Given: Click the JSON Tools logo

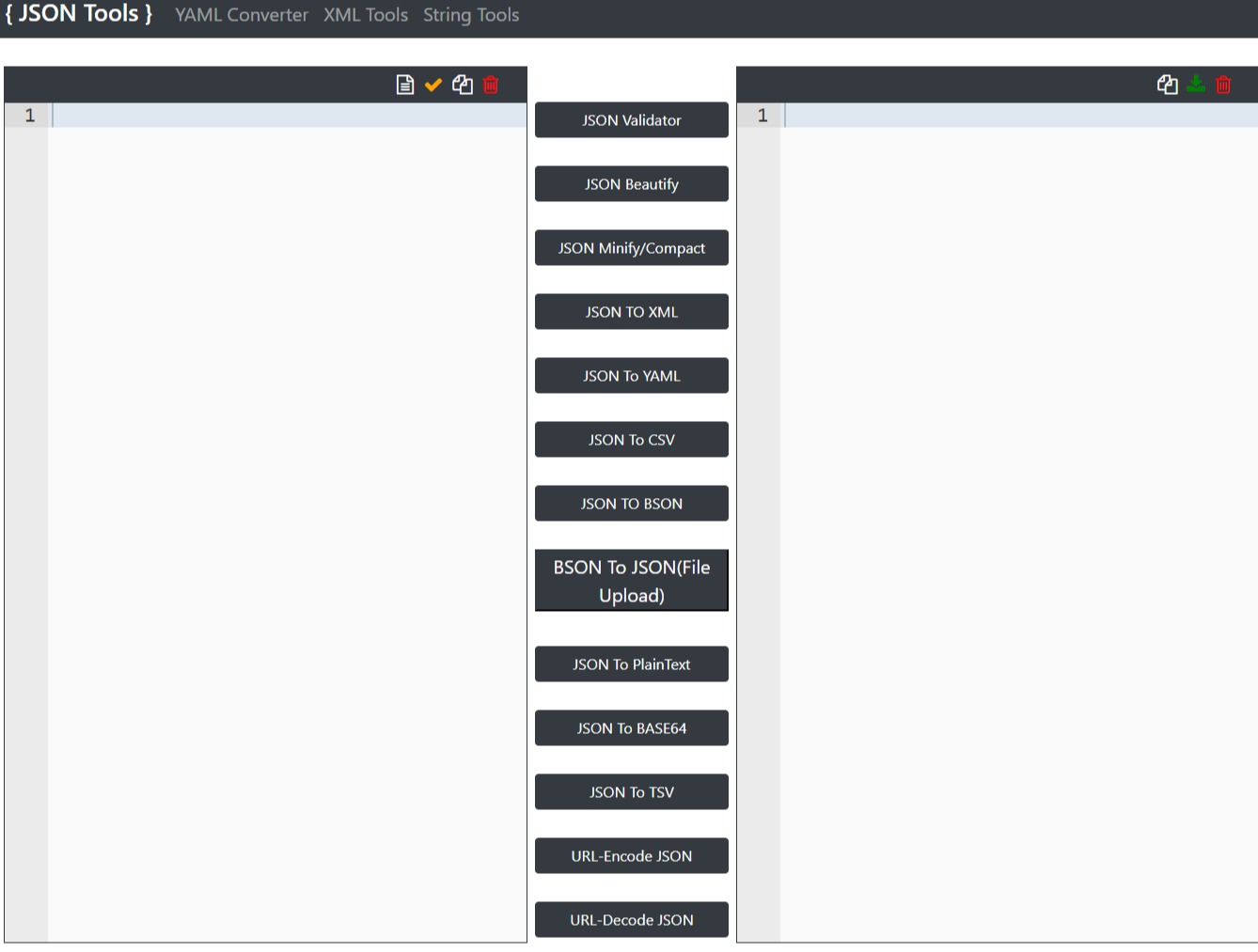Looking at the screenshot, I should [x=78, y=15].
